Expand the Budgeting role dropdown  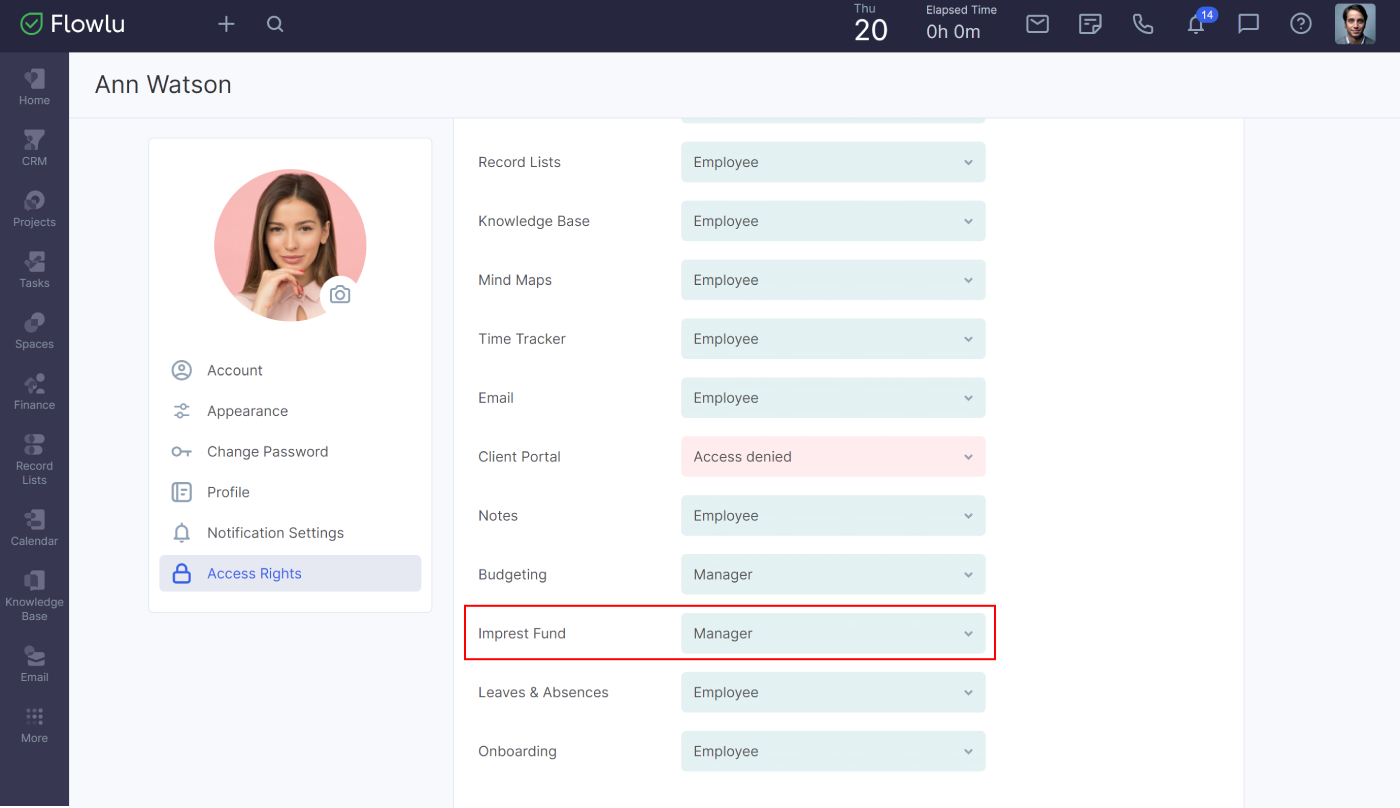point(833,575)
